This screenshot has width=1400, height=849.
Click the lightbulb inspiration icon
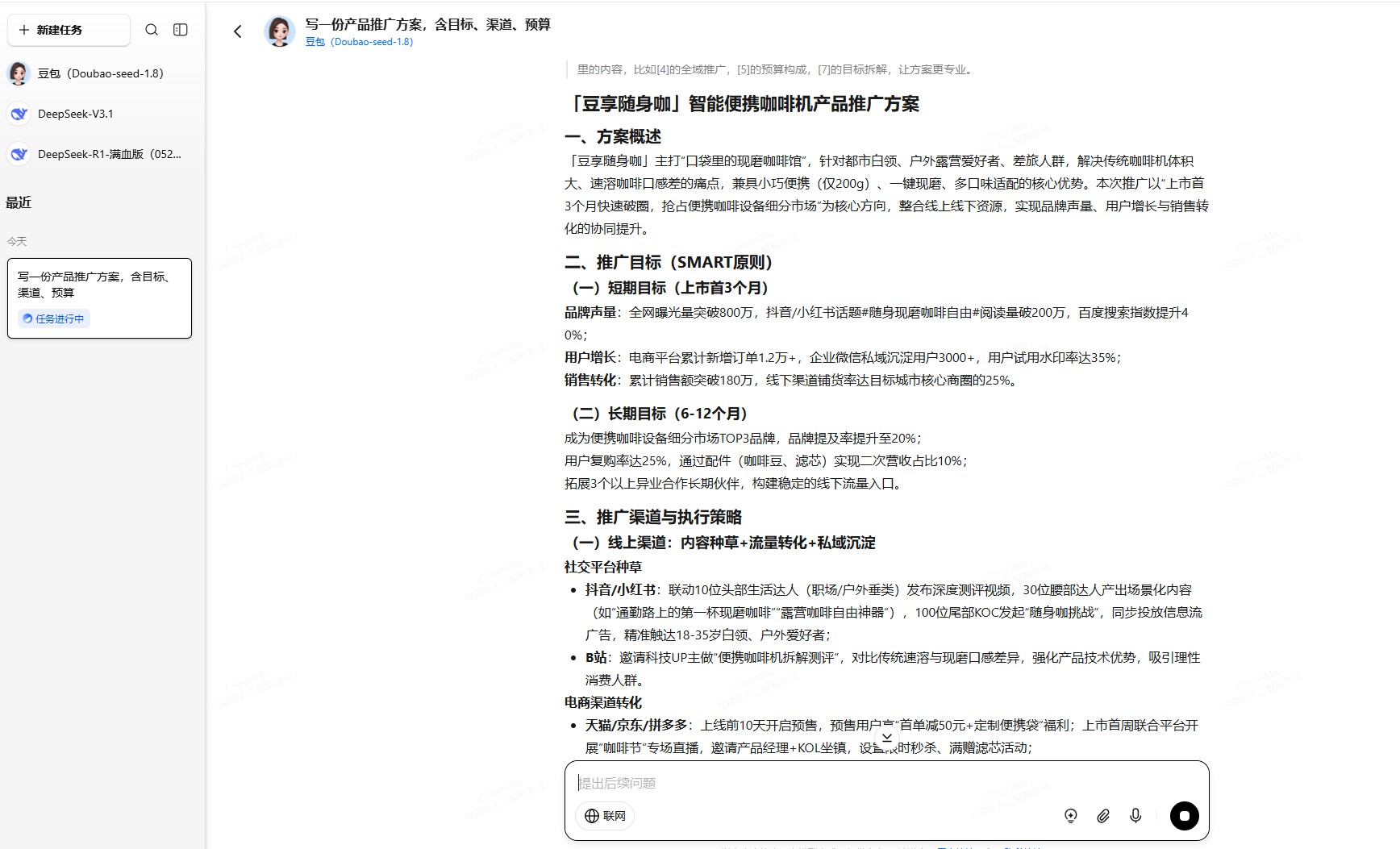1071,816
